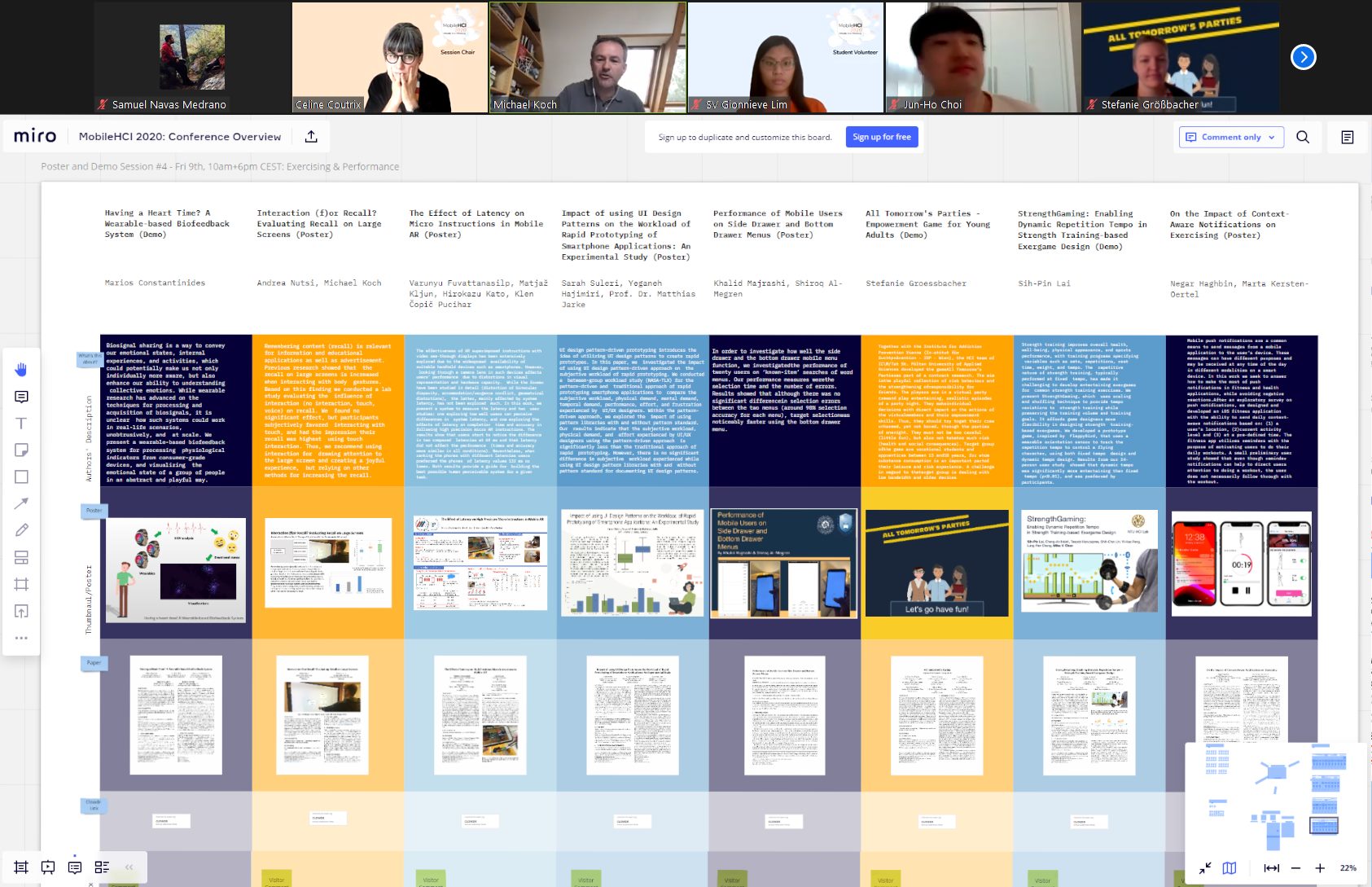
Task: Select Samuel Navas Medrano's video tile
Action: (191, 57)
